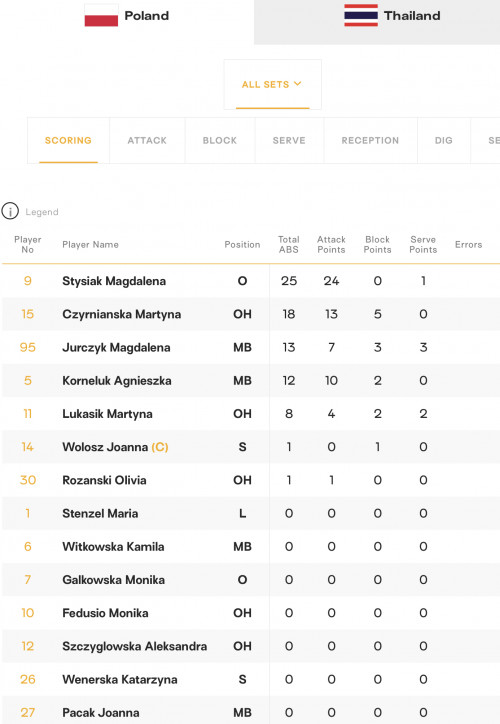Screen dimensions: 500x724
Task: Switch to Thailand team tab
Action: (377, 22)
